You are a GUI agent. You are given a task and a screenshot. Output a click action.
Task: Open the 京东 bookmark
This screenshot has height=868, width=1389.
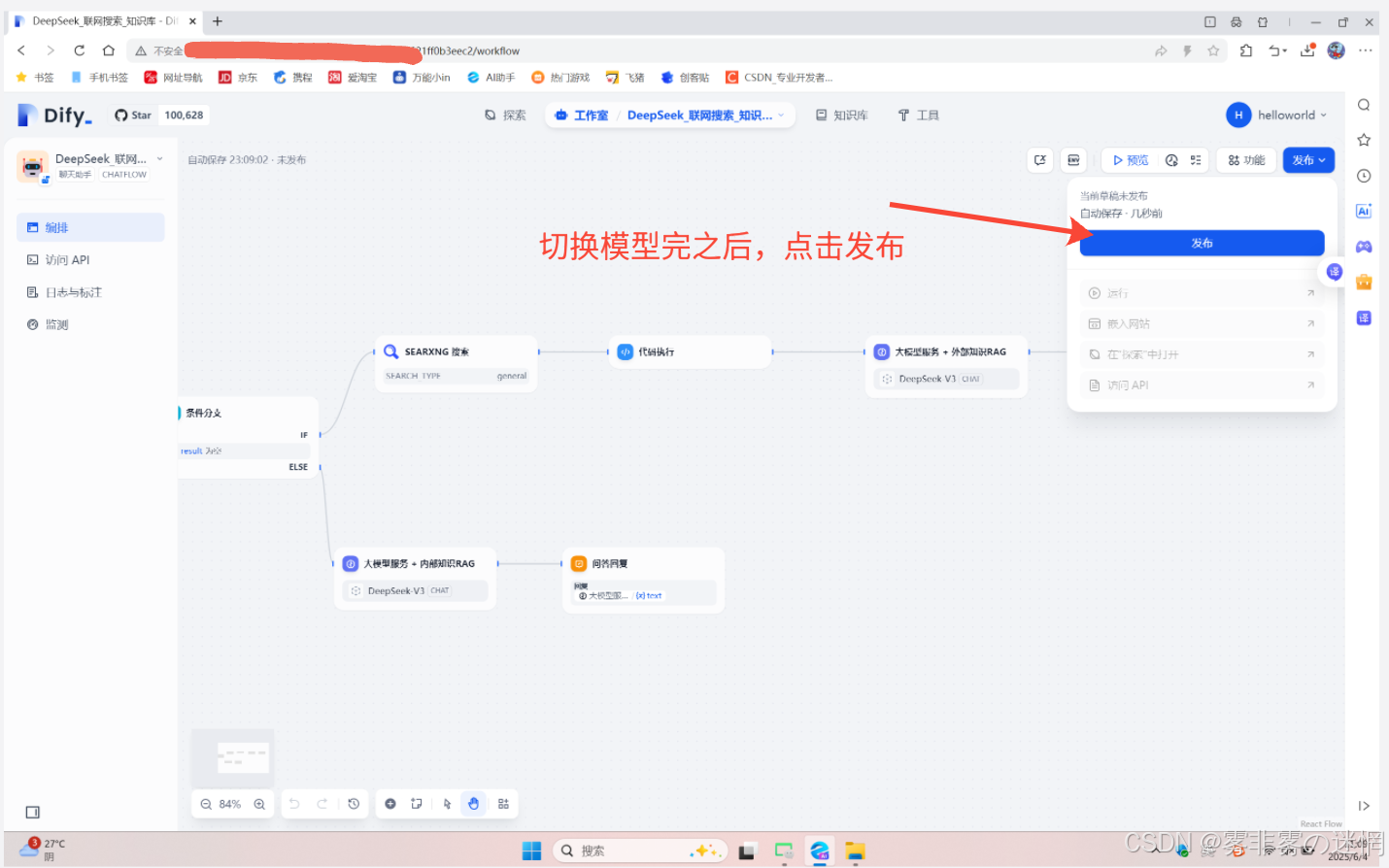click(238, 78)
